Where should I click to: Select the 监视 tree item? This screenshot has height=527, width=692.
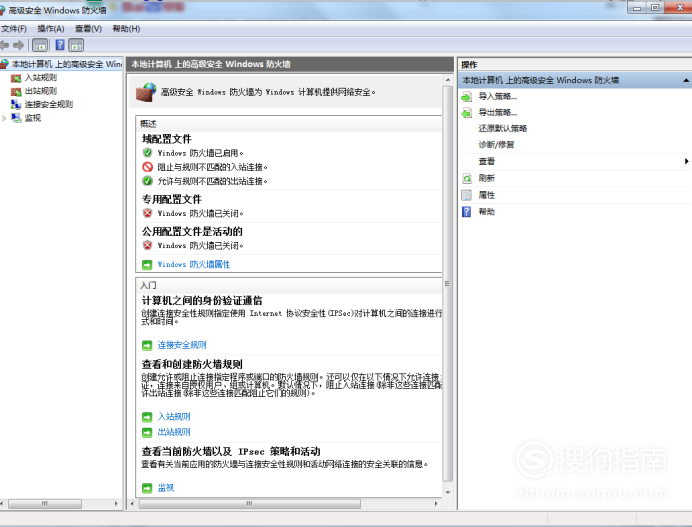33,118
